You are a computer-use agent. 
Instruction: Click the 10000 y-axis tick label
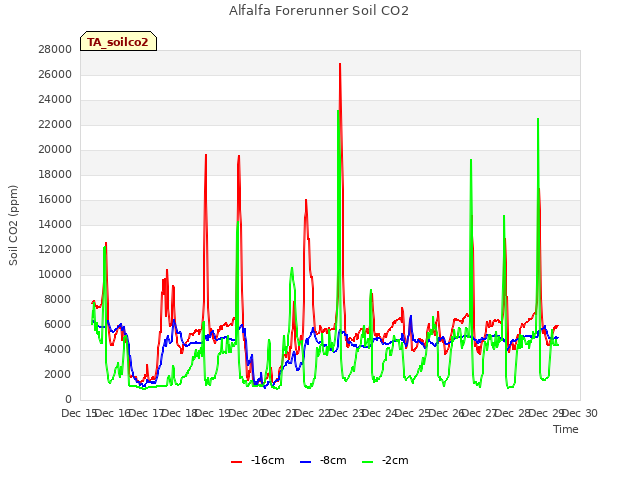[x=55, y=274]
